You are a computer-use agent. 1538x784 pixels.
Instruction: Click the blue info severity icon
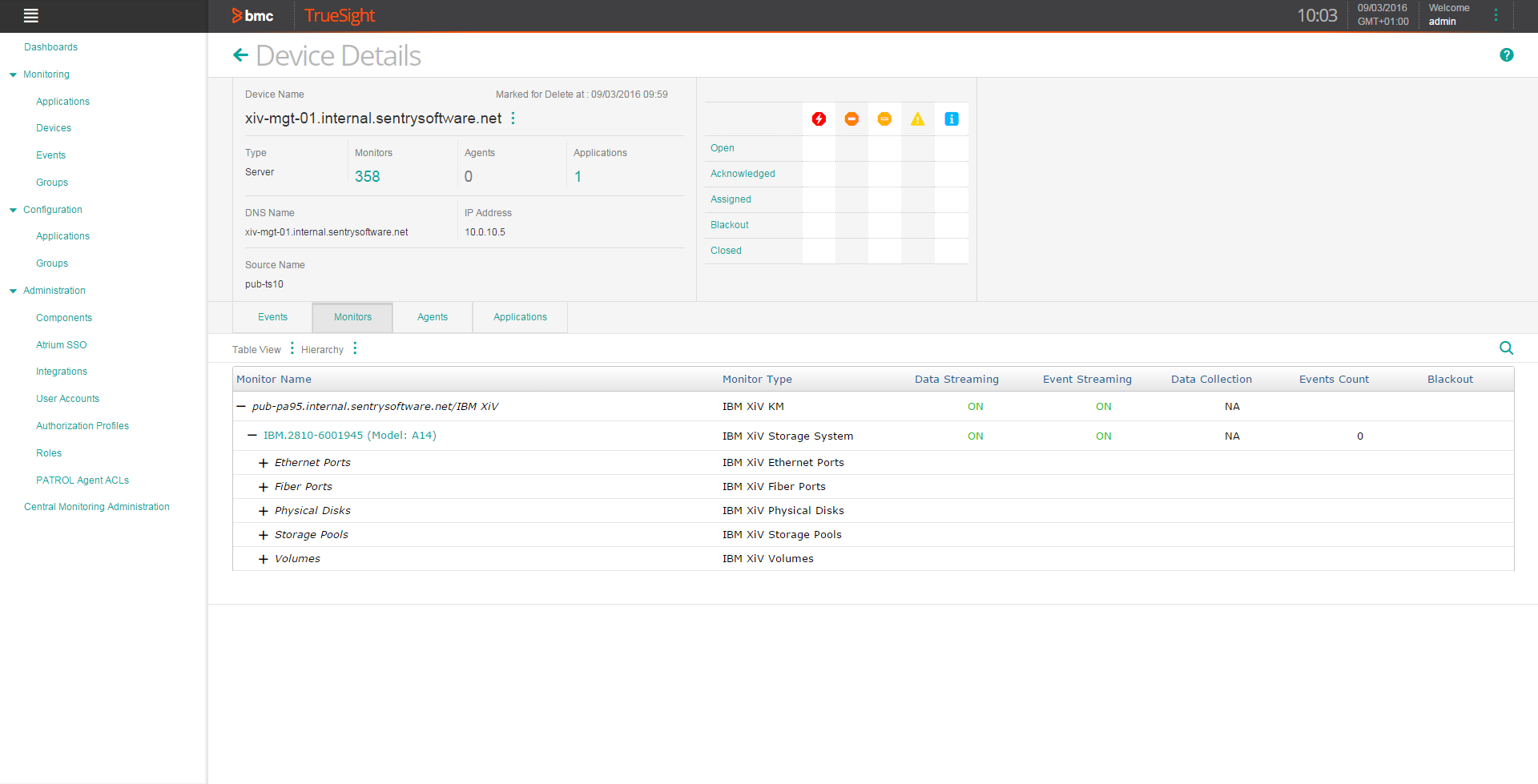click(x=952, y=119)
